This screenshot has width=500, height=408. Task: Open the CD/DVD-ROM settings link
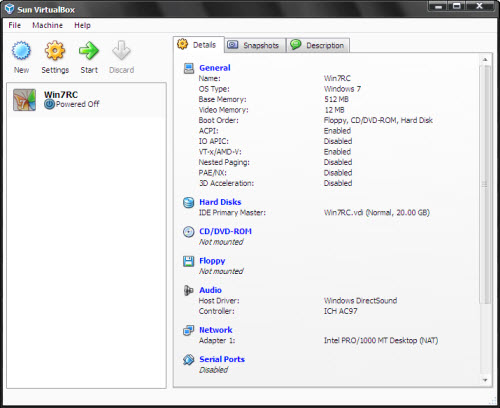[225, 231]
